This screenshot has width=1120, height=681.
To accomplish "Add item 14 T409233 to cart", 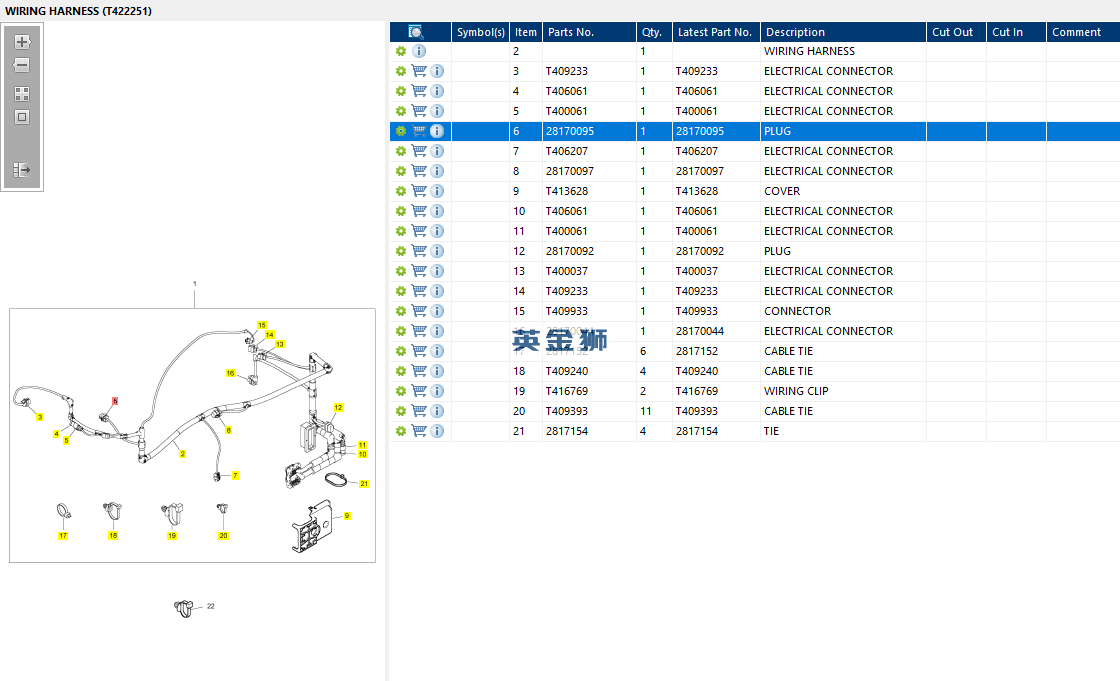I will click(x=419, y=291).
